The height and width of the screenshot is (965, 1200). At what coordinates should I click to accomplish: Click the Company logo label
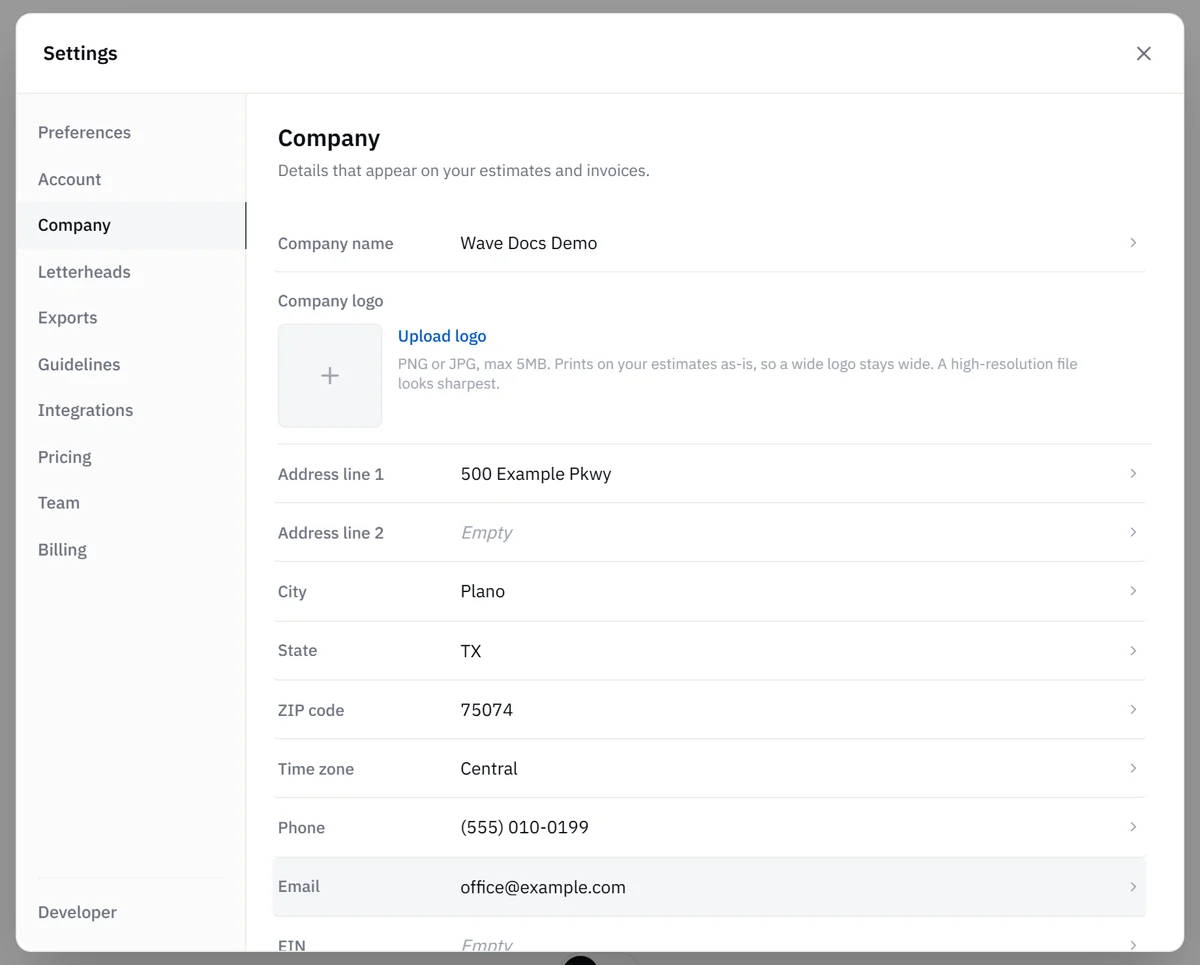coord(331,301)
